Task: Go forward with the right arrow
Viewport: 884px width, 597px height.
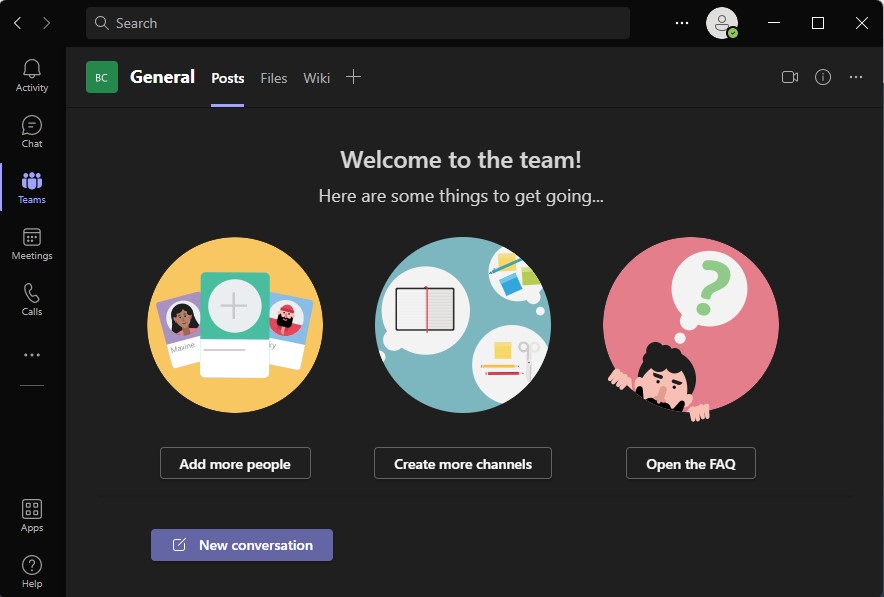Action: pyautogui.click(x=46, y=23)
